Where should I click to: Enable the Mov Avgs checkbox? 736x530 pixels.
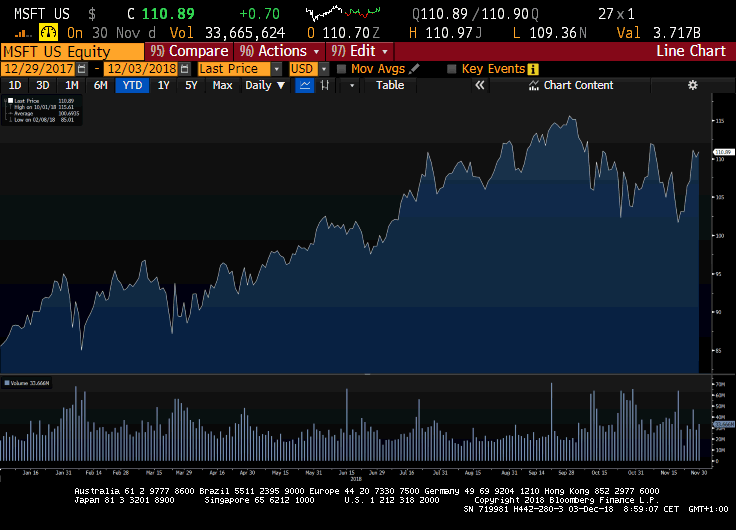point(342,69)
